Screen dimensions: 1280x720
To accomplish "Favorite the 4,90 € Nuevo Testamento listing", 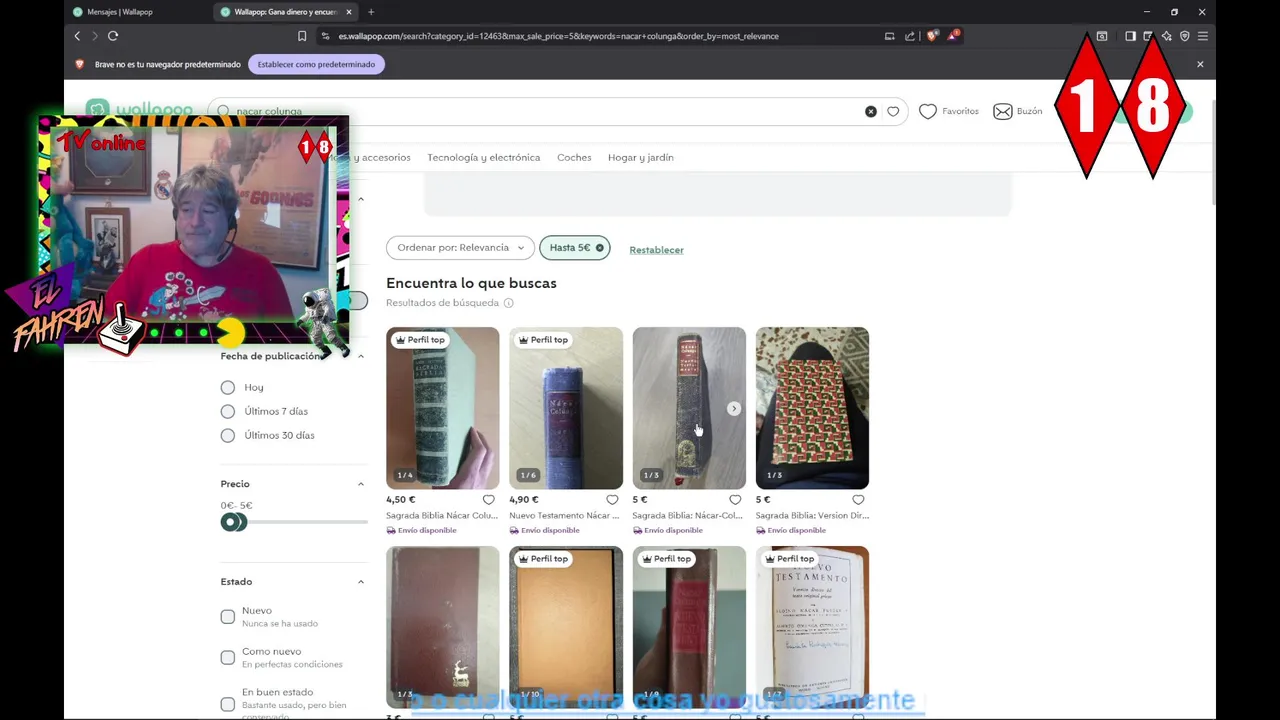I will (612, 500).
